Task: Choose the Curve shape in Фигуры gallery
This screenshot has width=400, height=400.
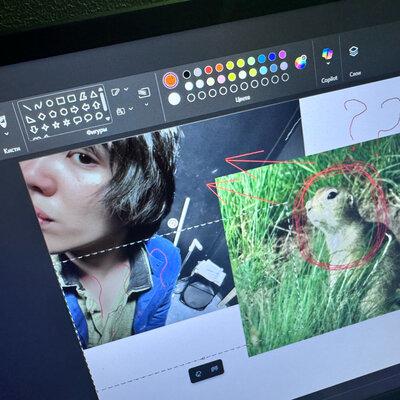Action: tap(38, 105)
